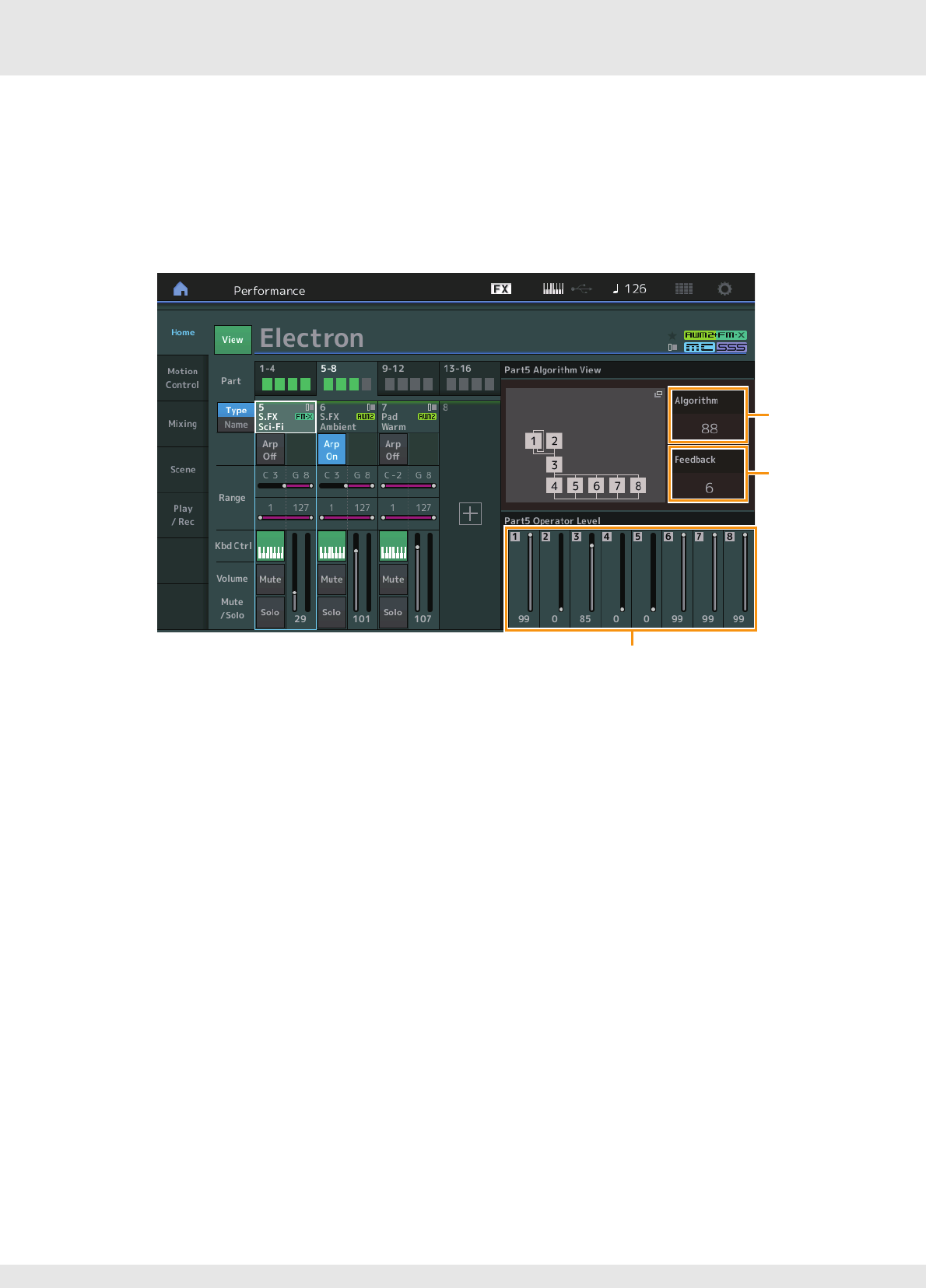Show parts 1-4
The image size is (926, 1288).
(286, 378)
